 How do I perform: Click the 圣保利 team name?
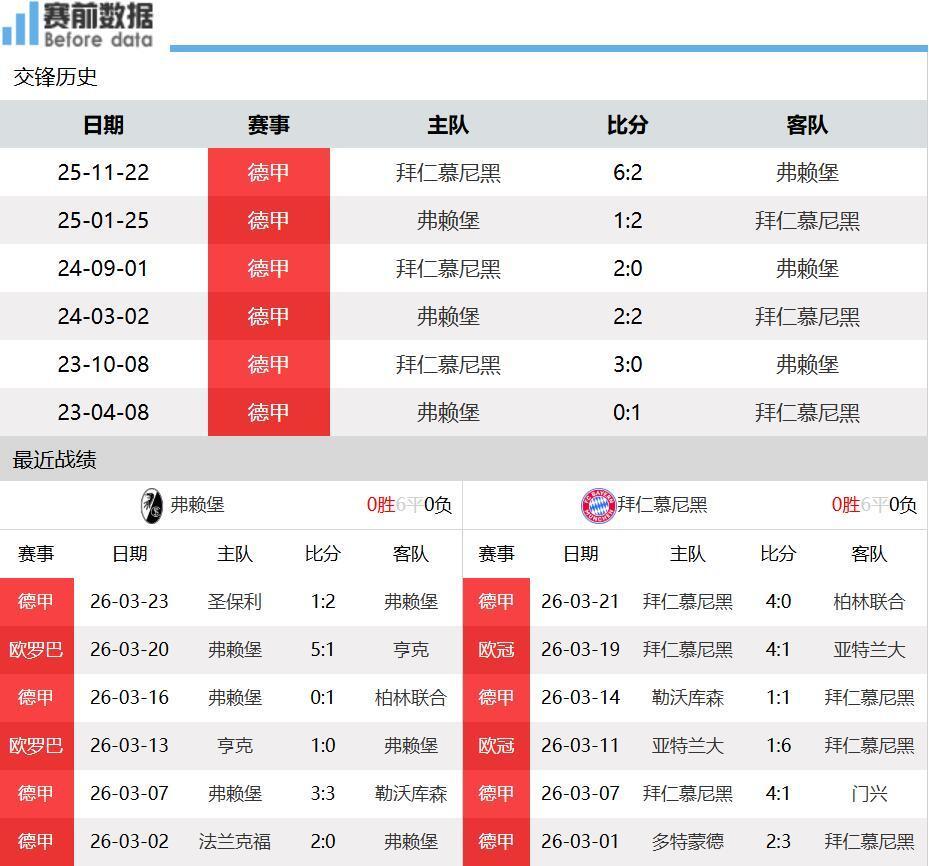235,601
